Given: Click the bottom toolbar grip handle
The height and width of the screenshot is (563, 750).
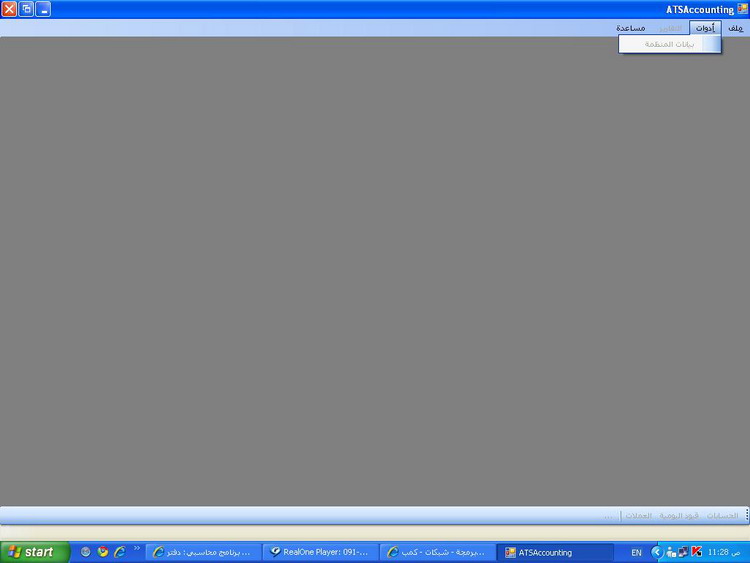Looking at the screenshot, I should coord(747,516).
